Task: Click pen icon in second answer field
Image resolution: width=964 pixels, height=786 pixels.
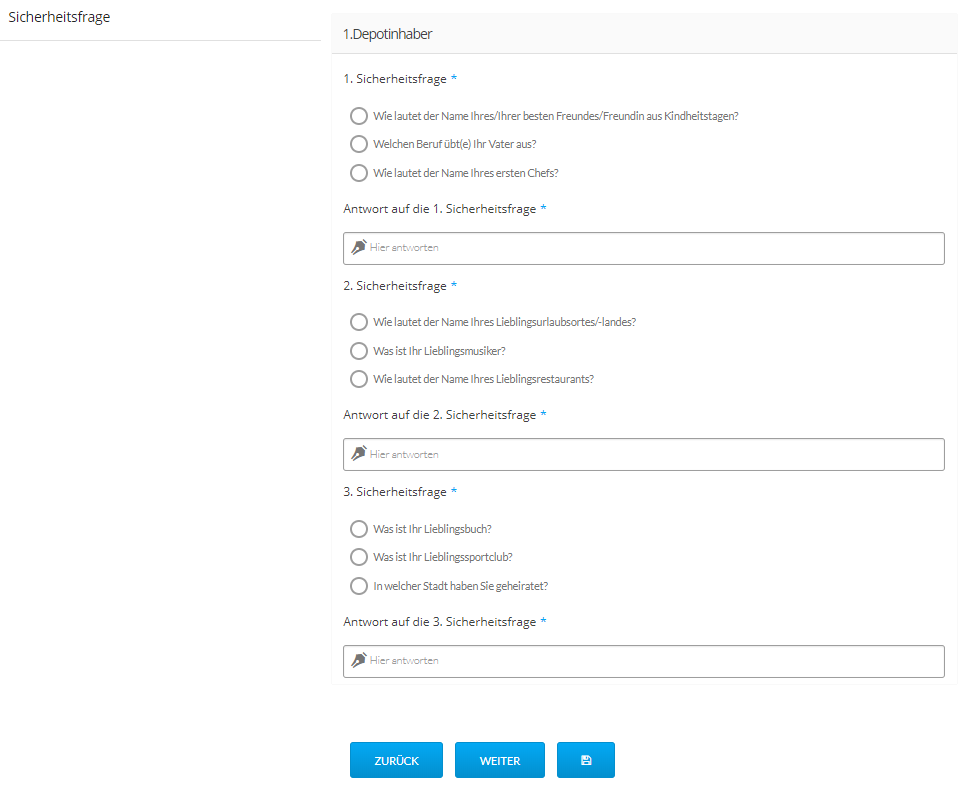Action: (359, 454)
